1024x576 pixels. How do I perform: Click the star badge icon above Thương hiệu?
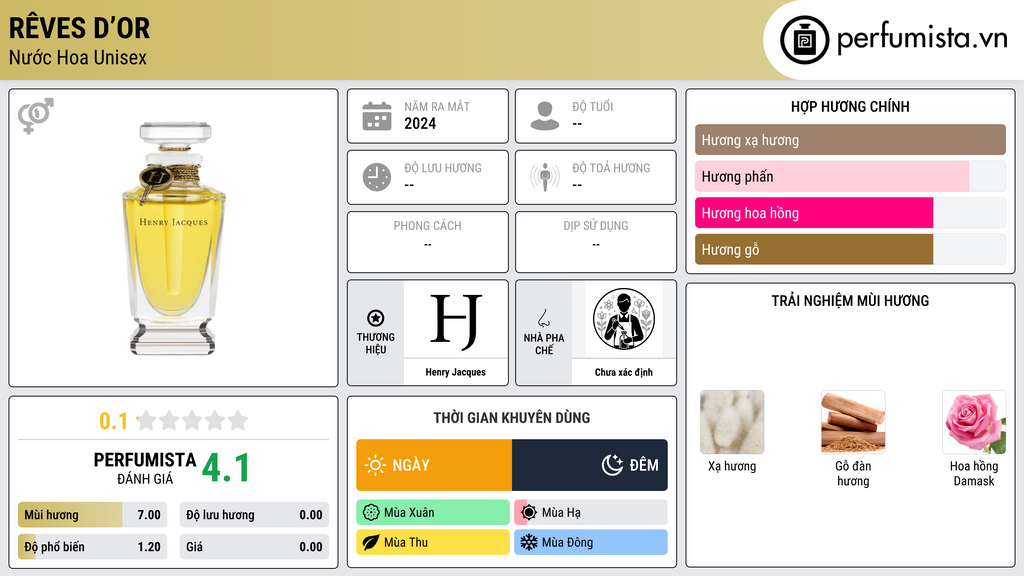[x=376, y=318]
